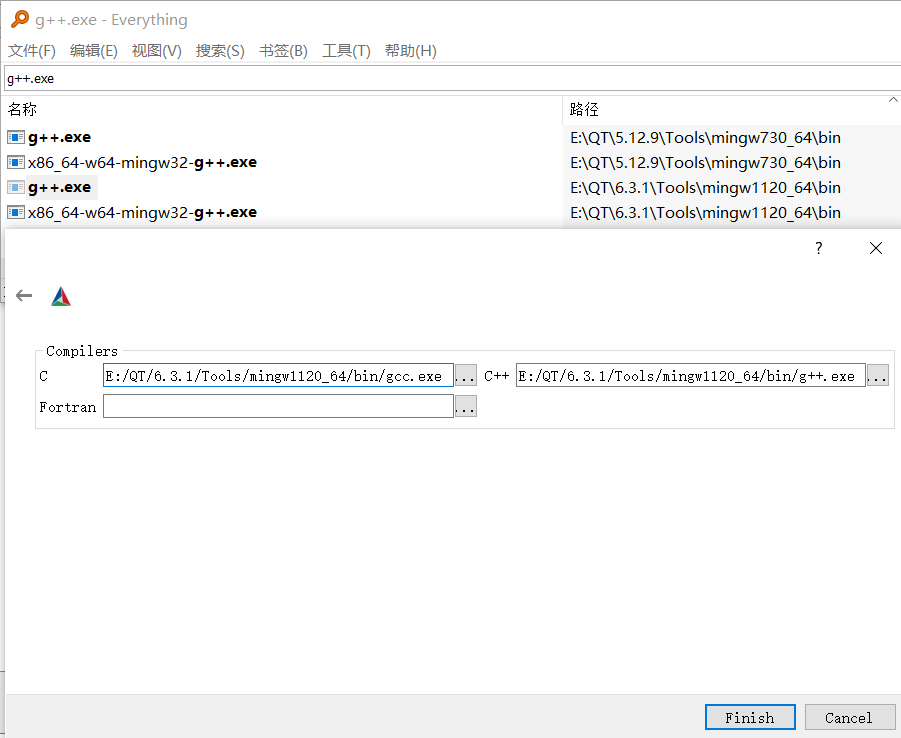Select g++.exe result in mingw1120_64
Screen dimensions: 901x738
click(60, 187)
